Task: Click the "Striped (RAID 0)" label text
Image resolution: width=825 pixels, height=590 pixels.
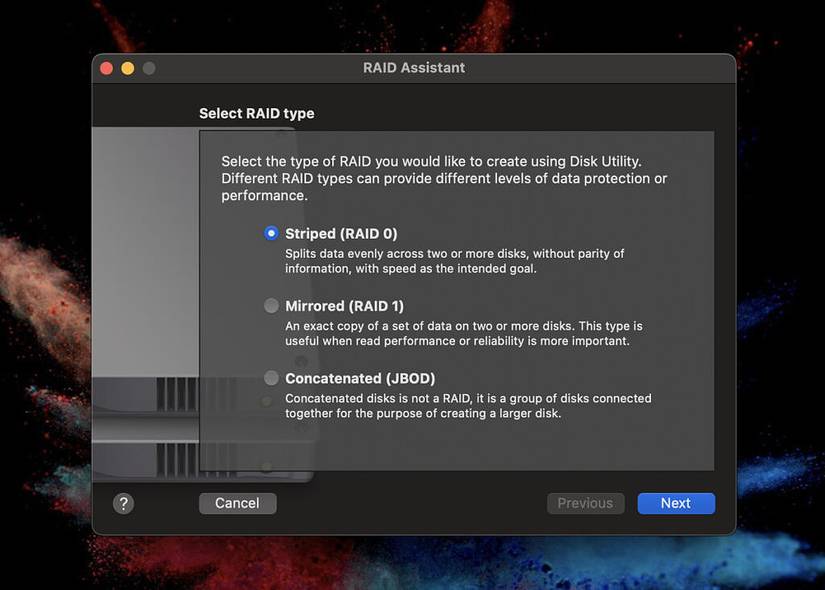Action: tap(341, 234)
